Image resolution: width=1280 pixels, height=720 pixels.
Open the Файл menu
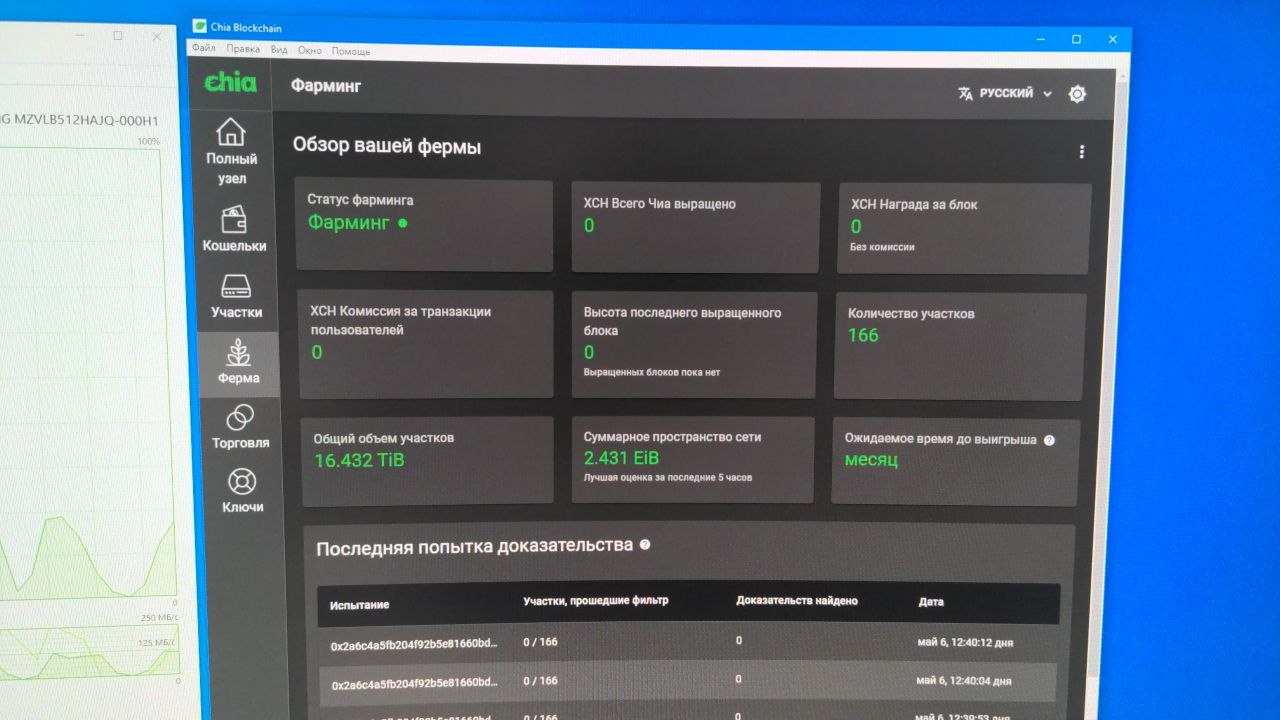coord(204,49)
